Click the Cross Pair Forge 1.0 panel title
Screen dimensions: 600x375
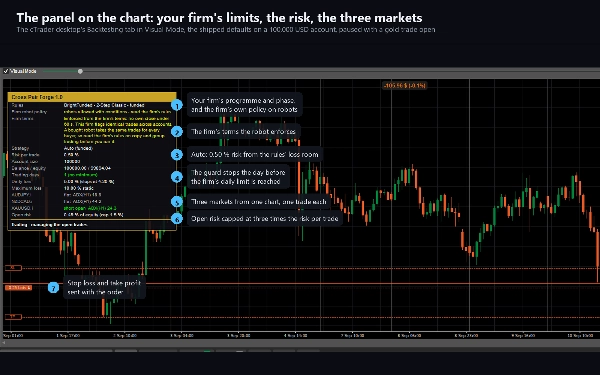pos(37,97)
